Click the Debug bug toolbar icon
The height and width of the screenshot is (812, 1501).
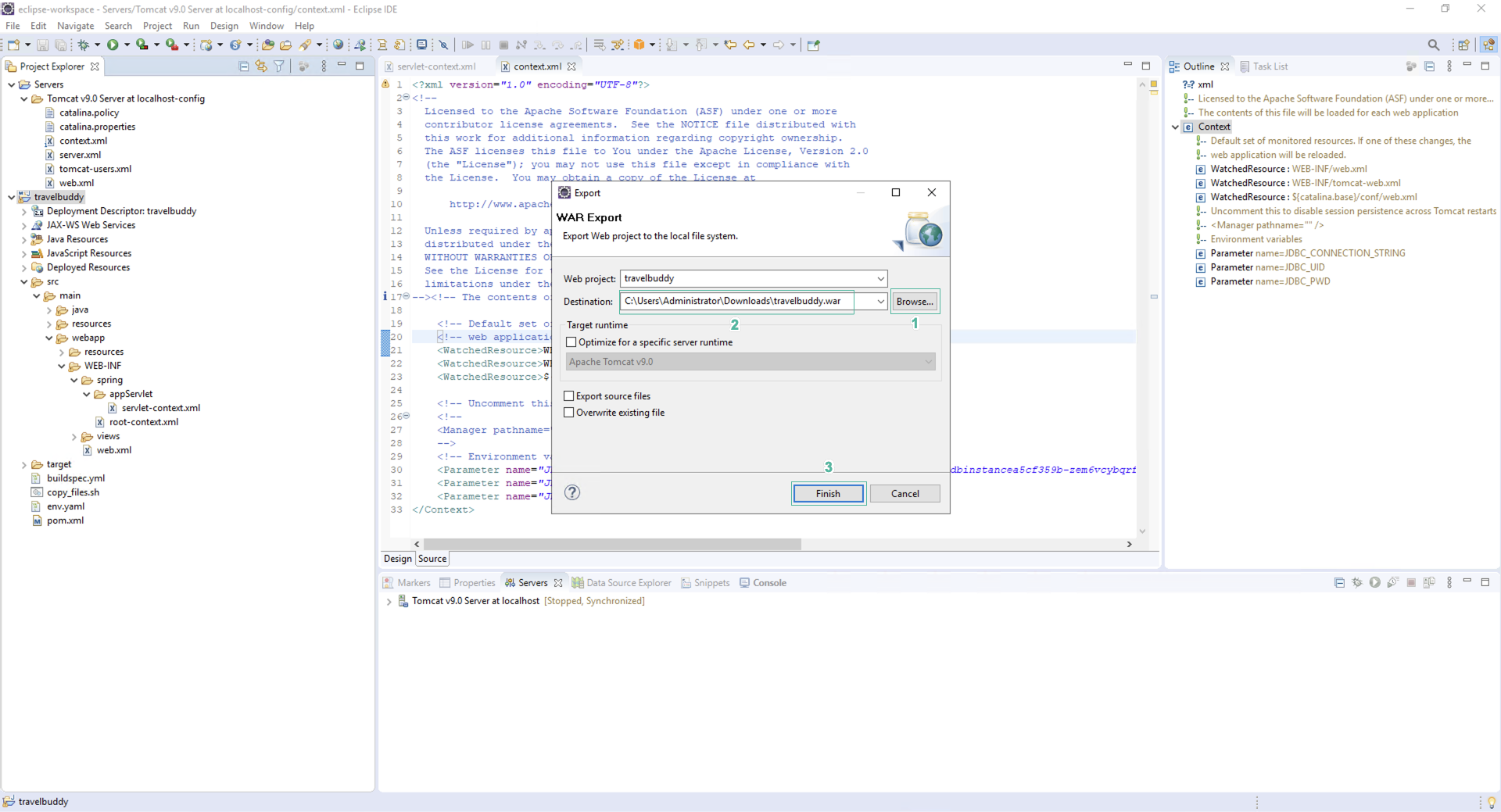tap(83, 45)
